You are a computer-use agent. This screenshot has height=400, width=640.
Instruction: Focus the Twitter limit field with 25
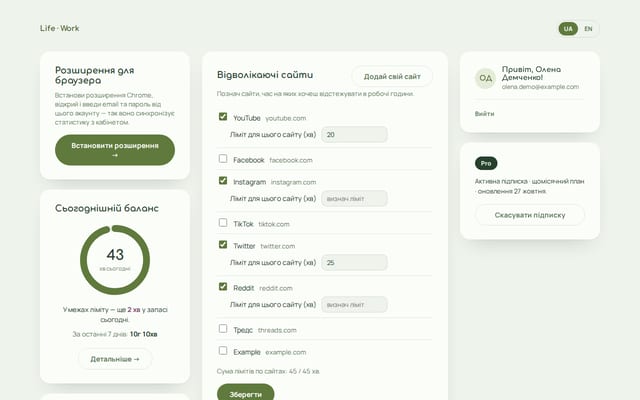tap(354, 262)
